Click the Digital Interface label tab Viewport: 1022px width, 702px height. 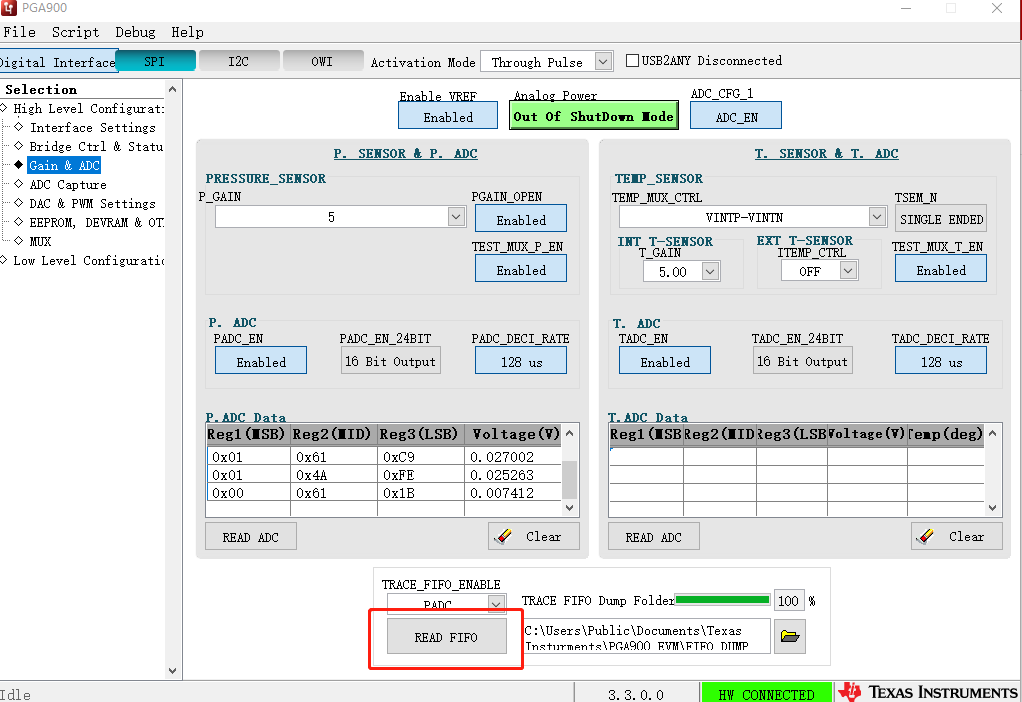[57, 62]
